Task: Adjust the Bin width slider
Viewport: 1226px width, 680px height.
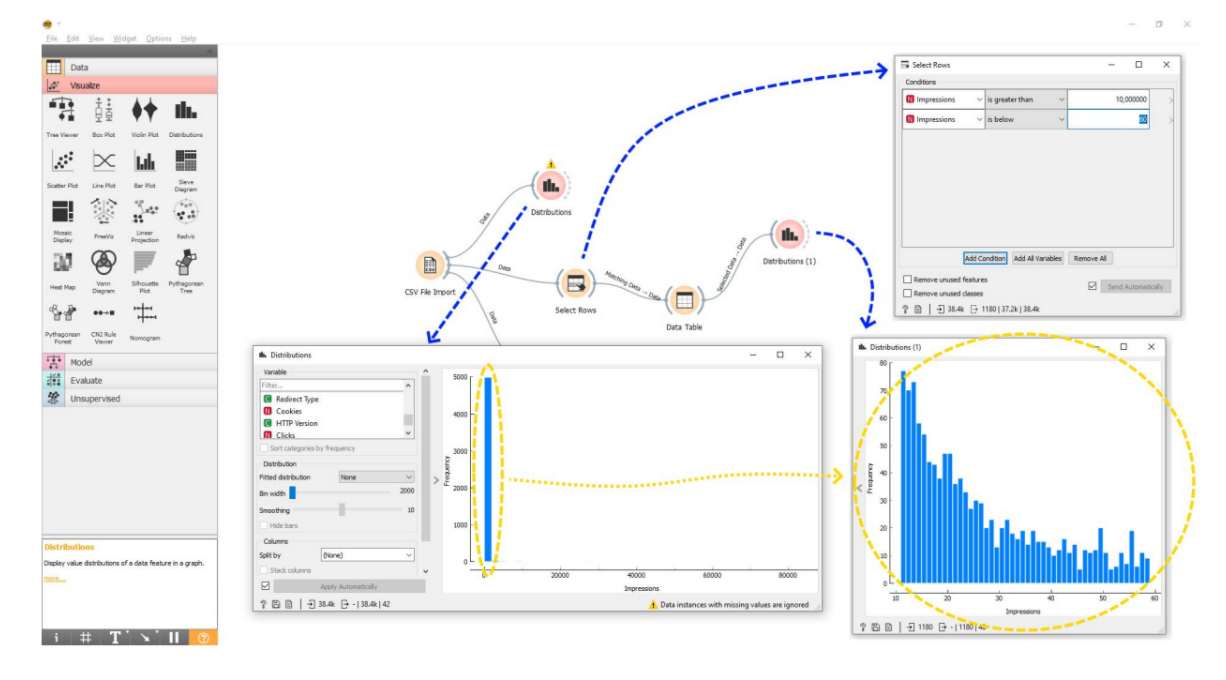Action: point(292,492)
